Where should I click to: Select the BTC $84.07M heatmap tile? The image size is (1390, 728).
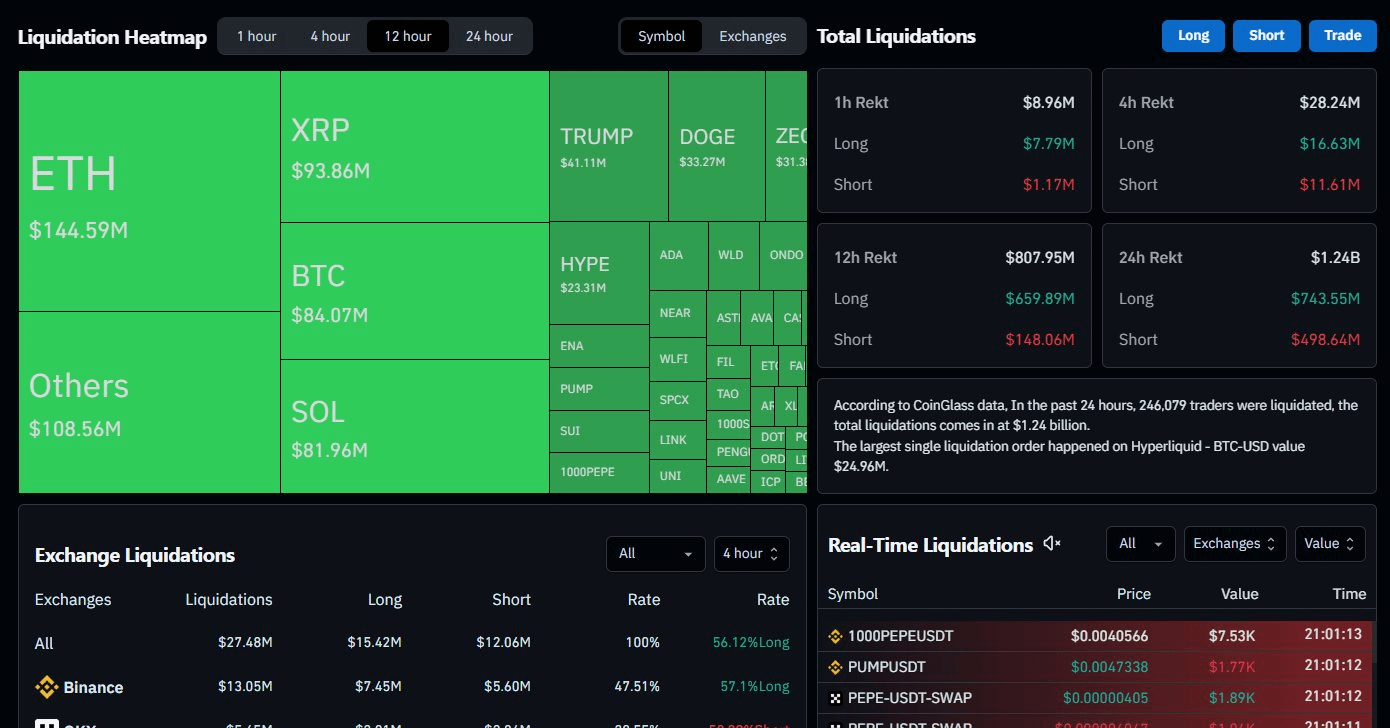point(415,291)
